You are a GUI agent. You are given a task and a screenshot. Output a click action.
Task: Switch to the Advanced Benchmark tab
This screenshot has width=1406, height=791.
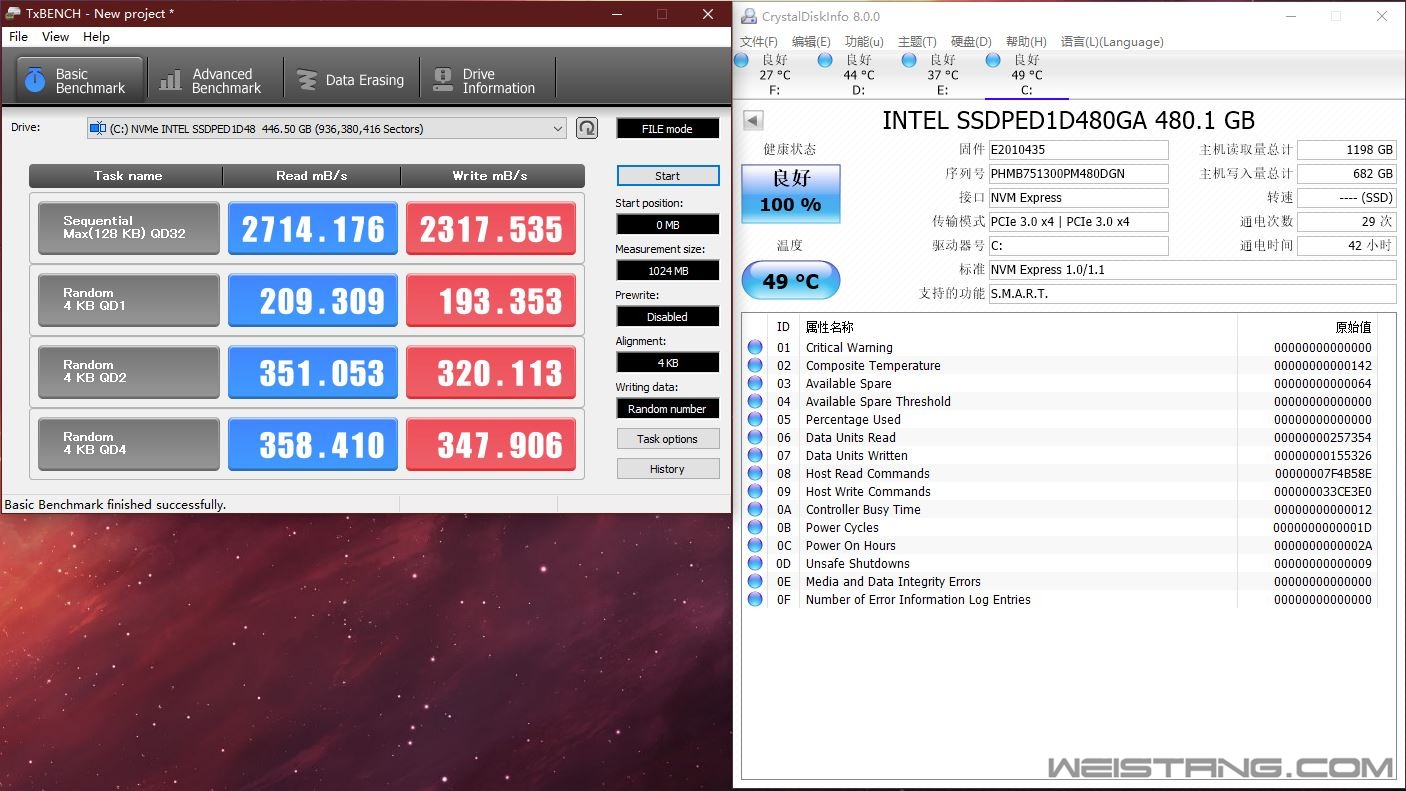[x=214, y=80]
